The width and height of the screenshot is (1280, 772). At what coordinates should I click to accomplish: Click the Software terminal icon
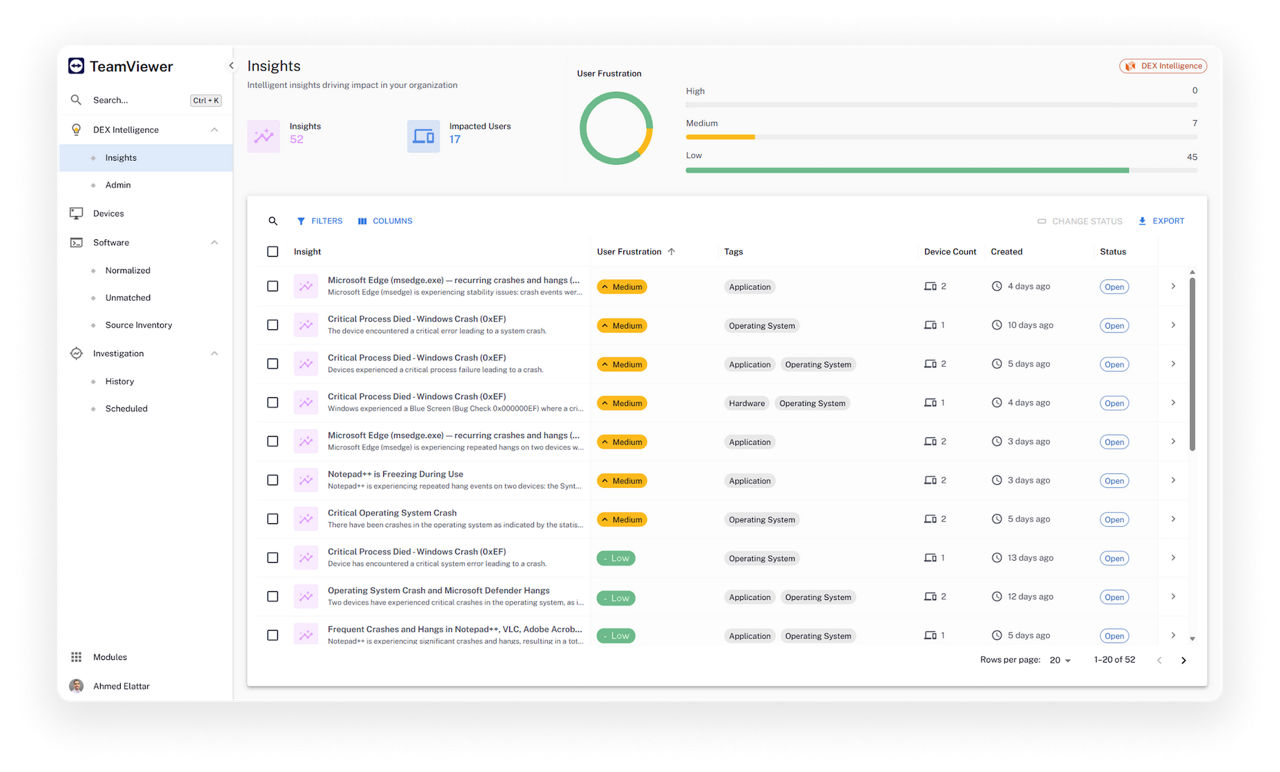pos(76,242)
